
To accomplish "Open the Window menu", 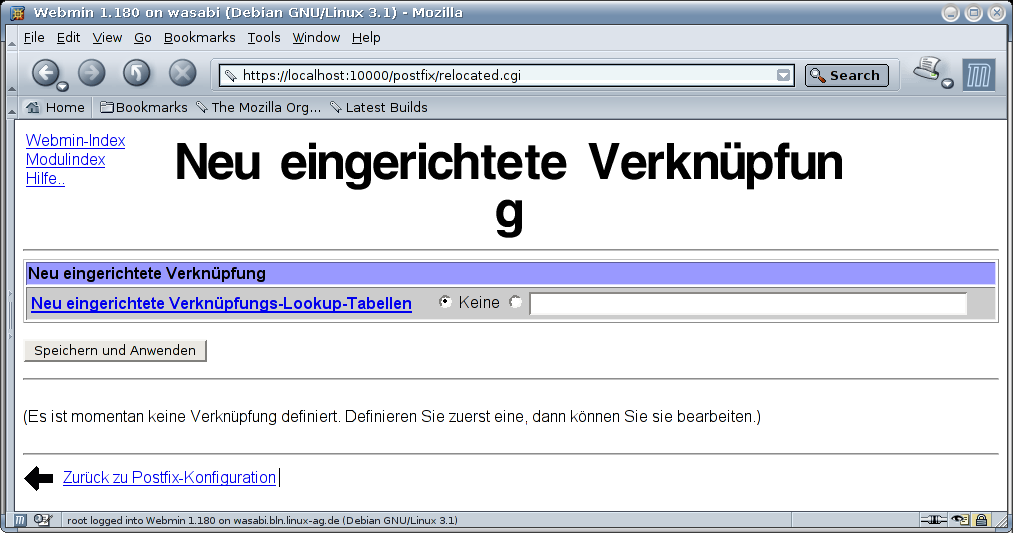I will click(317, 37).
